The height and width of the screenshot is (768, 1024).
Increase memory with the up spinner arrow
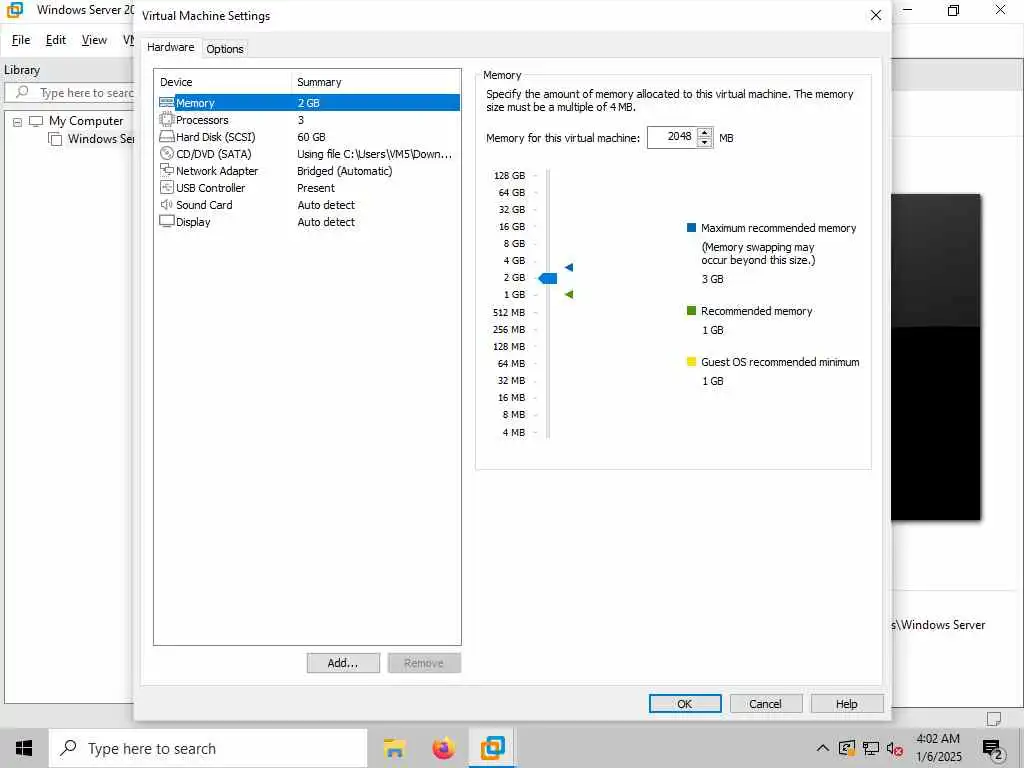pyautogui.click(x=704, y=133)
